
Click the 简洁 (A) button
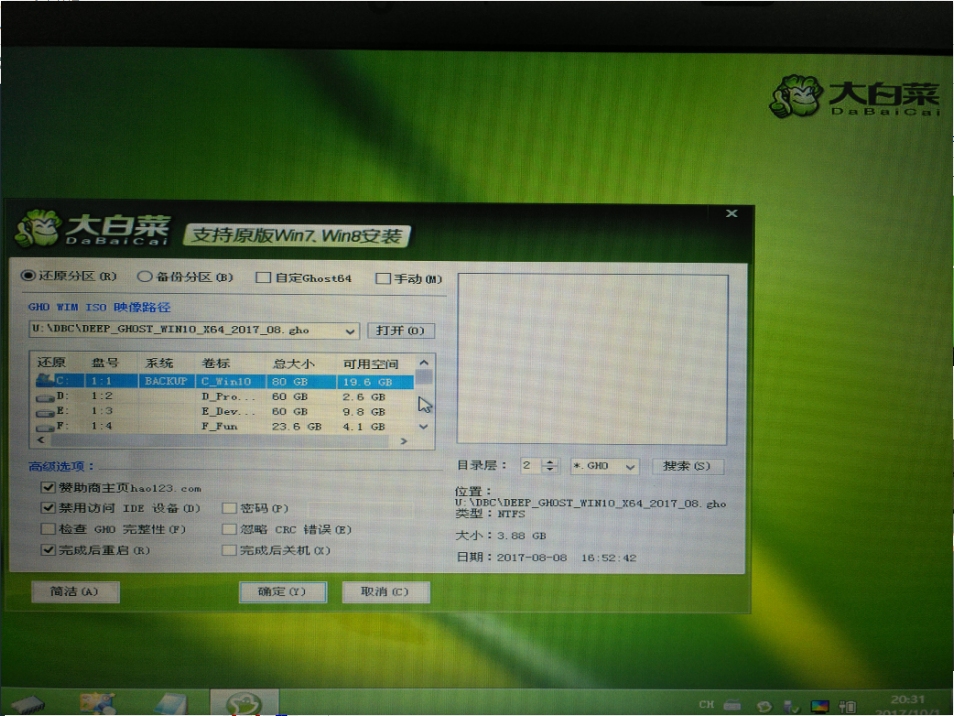[x=75, y=592]
